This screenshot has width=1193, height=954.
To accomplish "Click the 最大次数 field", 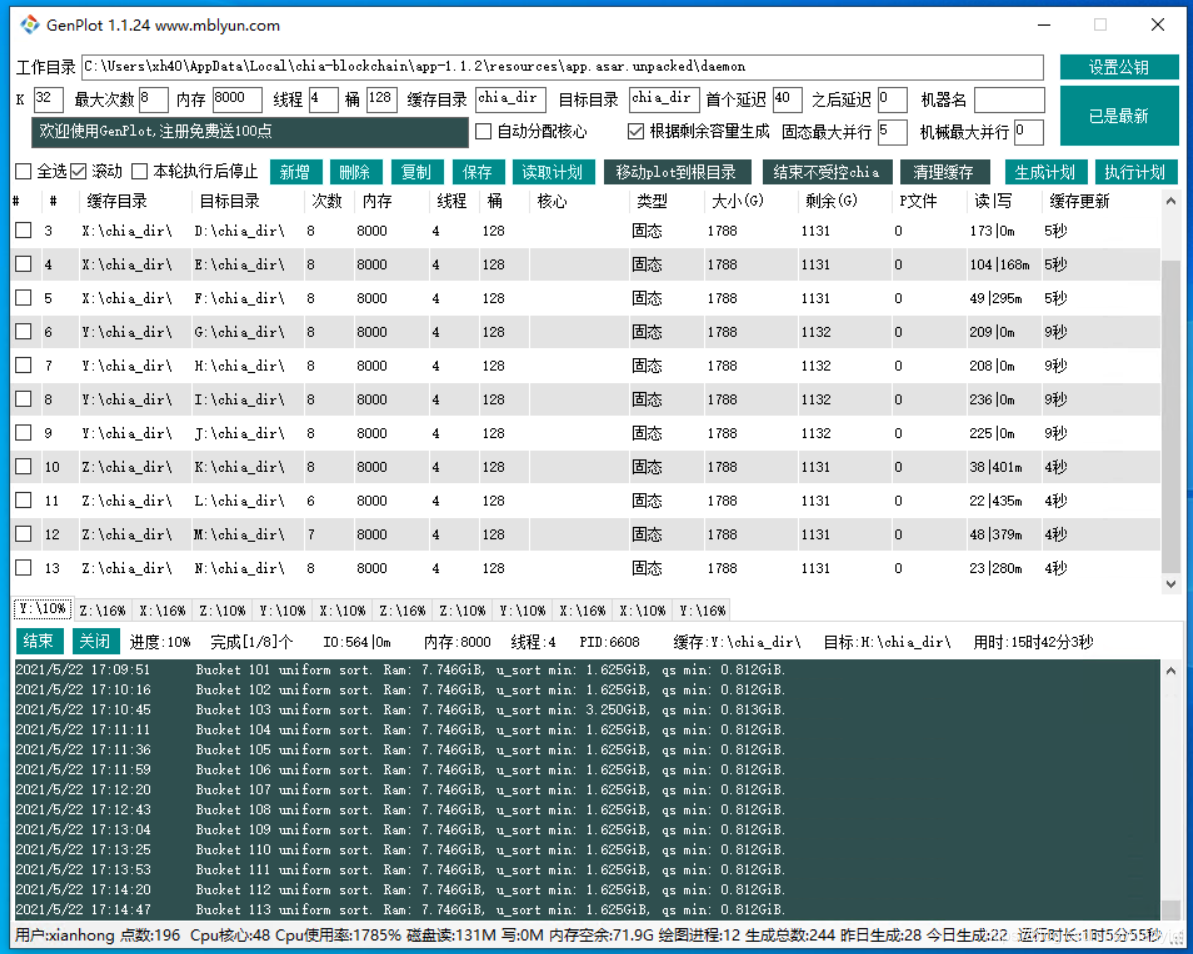I will click(152, 100).
